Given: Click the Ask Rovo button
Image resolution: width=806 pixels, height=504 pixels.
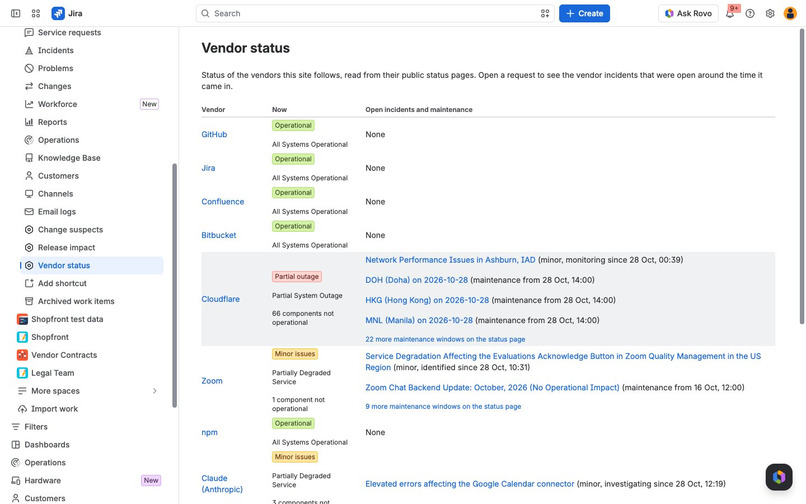Looking at the screenshot, I should click(x=688, y=13).
